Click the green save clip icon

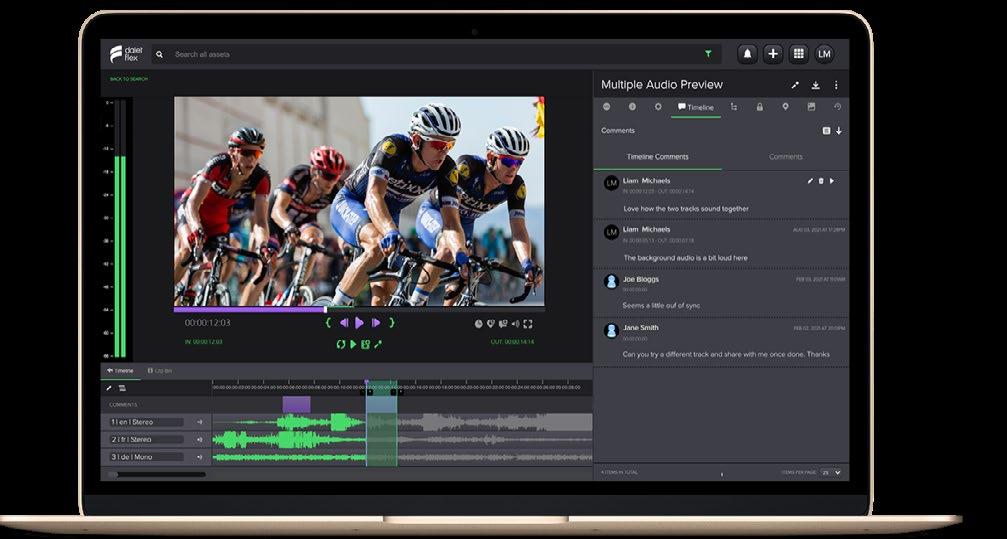[x=365, y=344]
